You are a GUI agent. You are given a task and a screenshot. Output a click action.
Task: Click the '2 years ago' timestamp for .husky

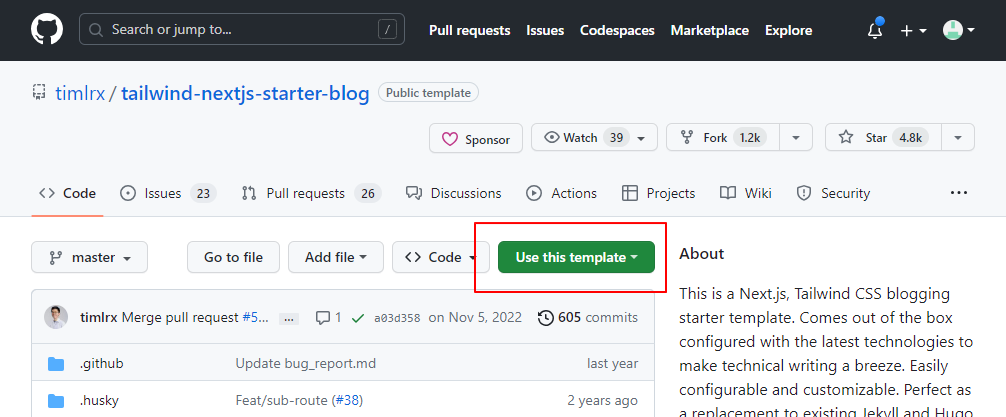click(x=602, y=401)
